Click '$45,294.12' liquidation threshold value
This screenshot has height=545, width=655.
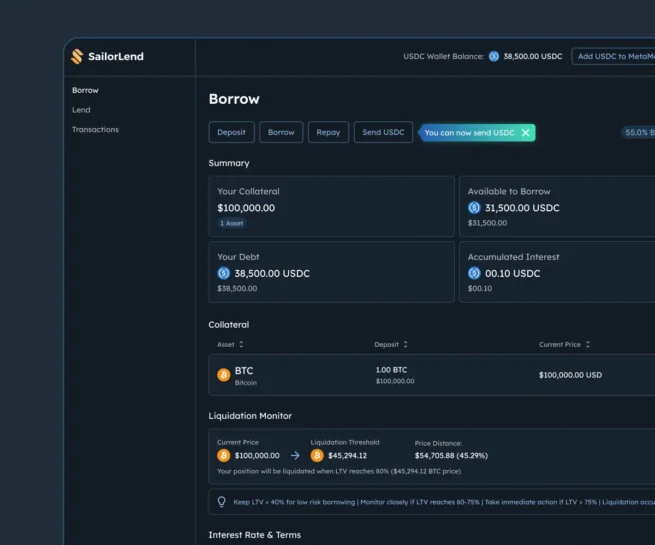click(348, 455)
